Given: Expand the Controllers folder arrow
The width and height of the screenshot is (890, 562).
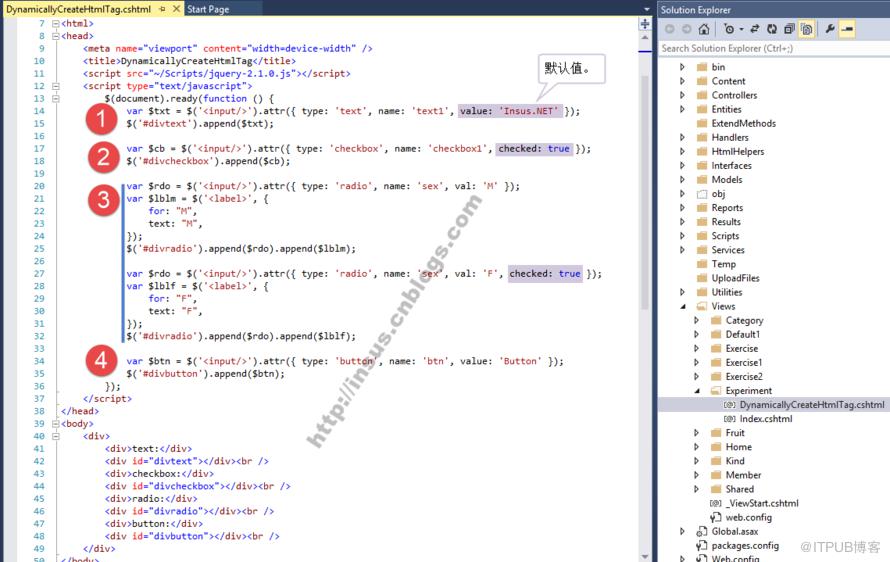Looking at the screenshot, I should pos(682,95).
